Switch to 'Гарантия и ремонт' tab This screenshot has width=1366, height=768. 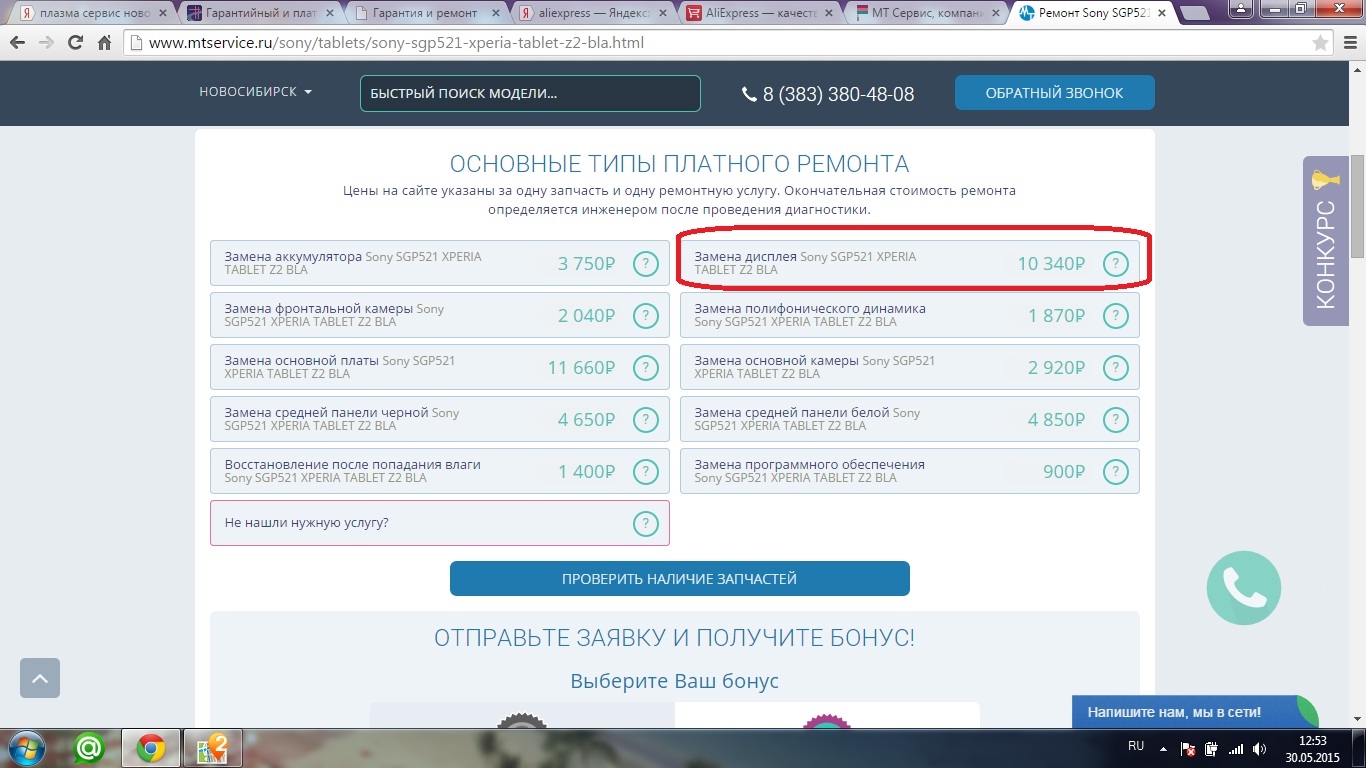point(428,14)
